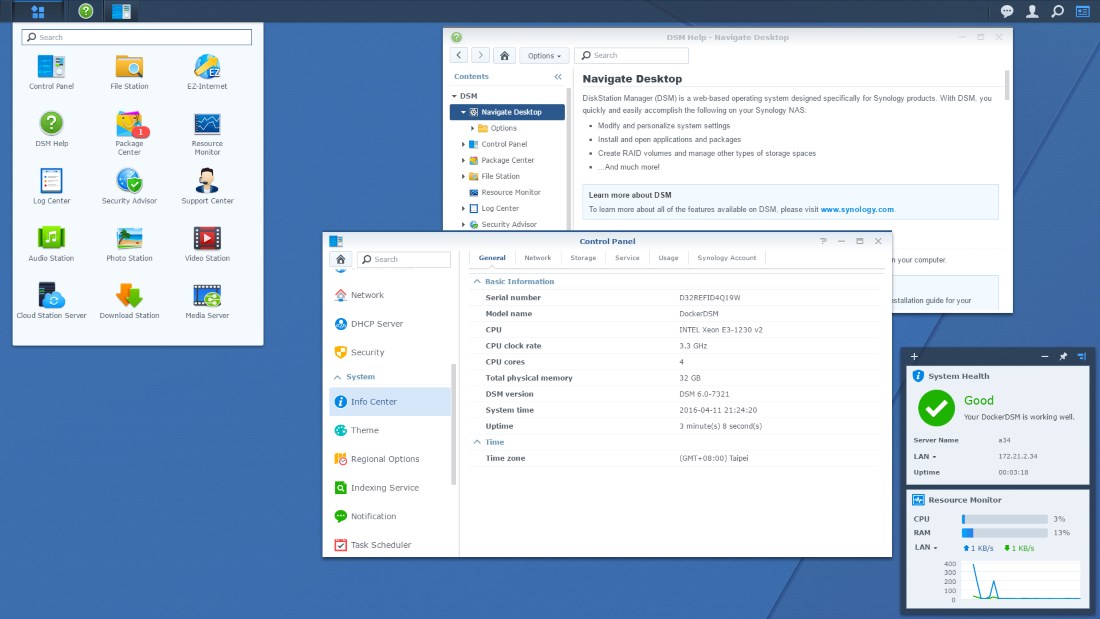Collapse the Contents pane in Help
This screenshot has height=619, width=1100.
click(558, 76)
